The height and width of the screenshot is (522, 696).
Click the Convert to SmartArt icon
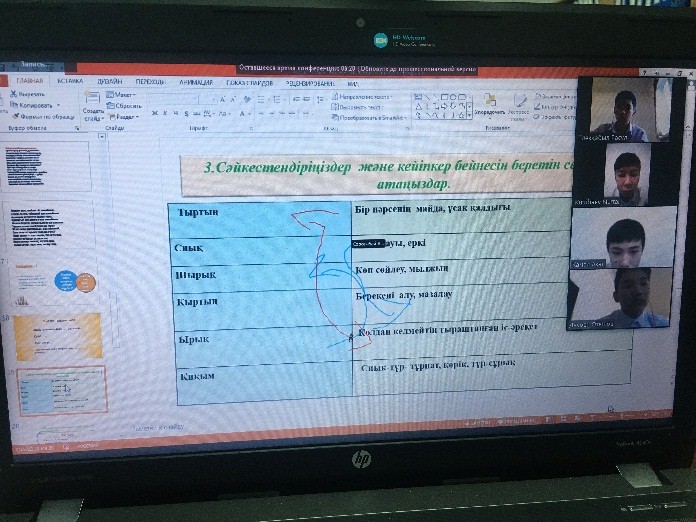click(x=372, y=116)
